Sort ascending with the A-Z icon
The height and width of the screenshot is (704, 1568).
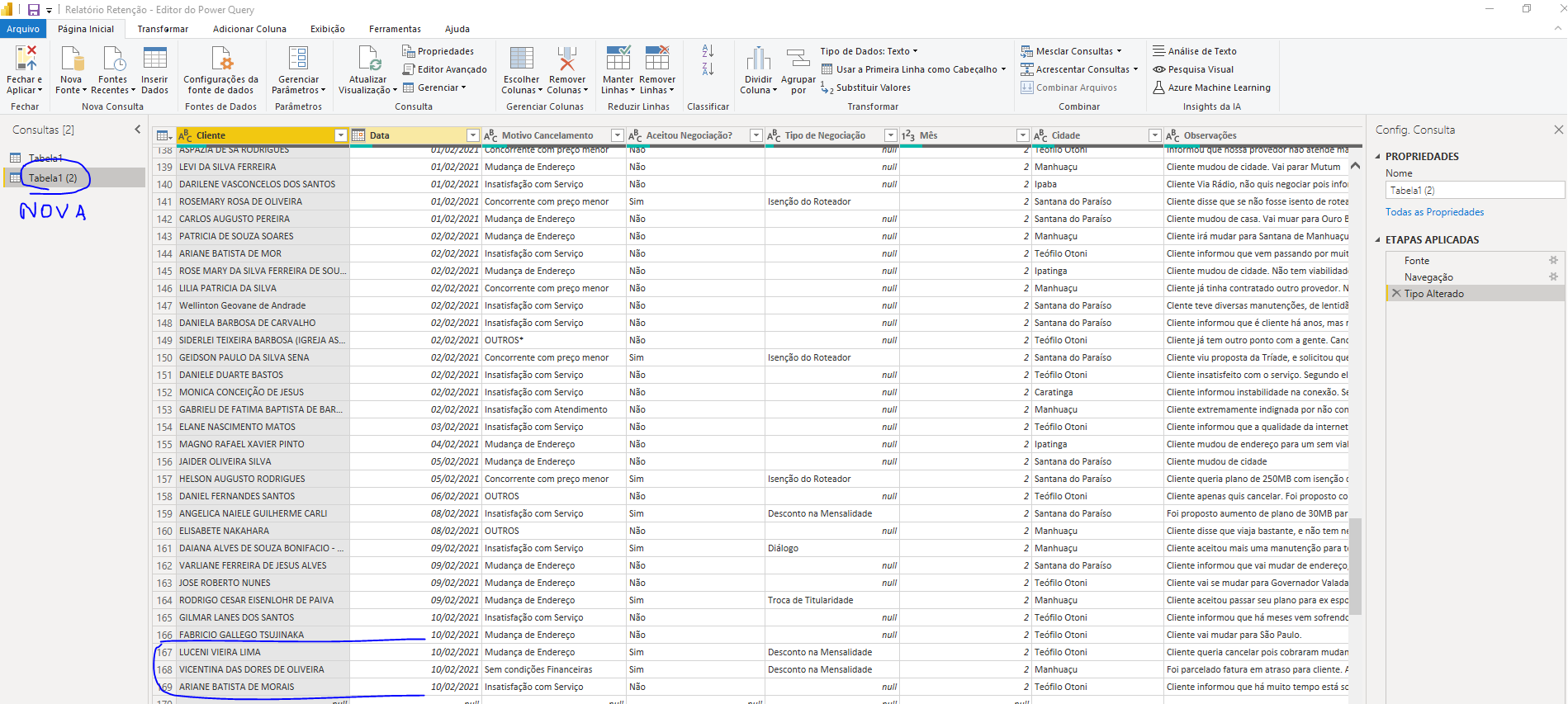[708, 51]
